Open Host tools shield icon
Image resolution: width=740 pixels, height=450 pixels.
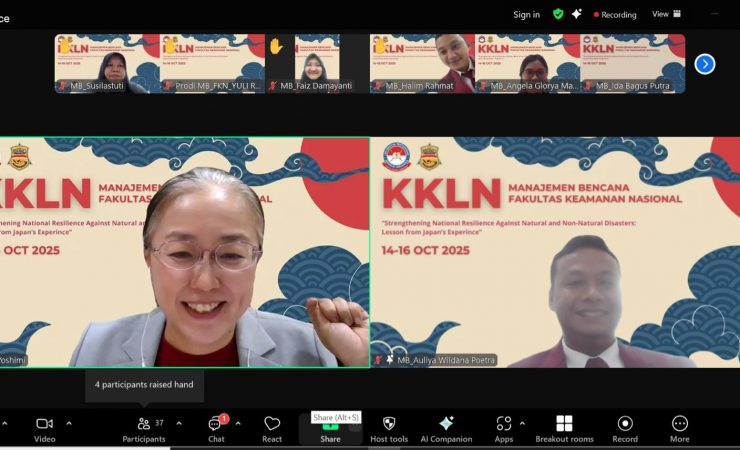coord(389,428)
